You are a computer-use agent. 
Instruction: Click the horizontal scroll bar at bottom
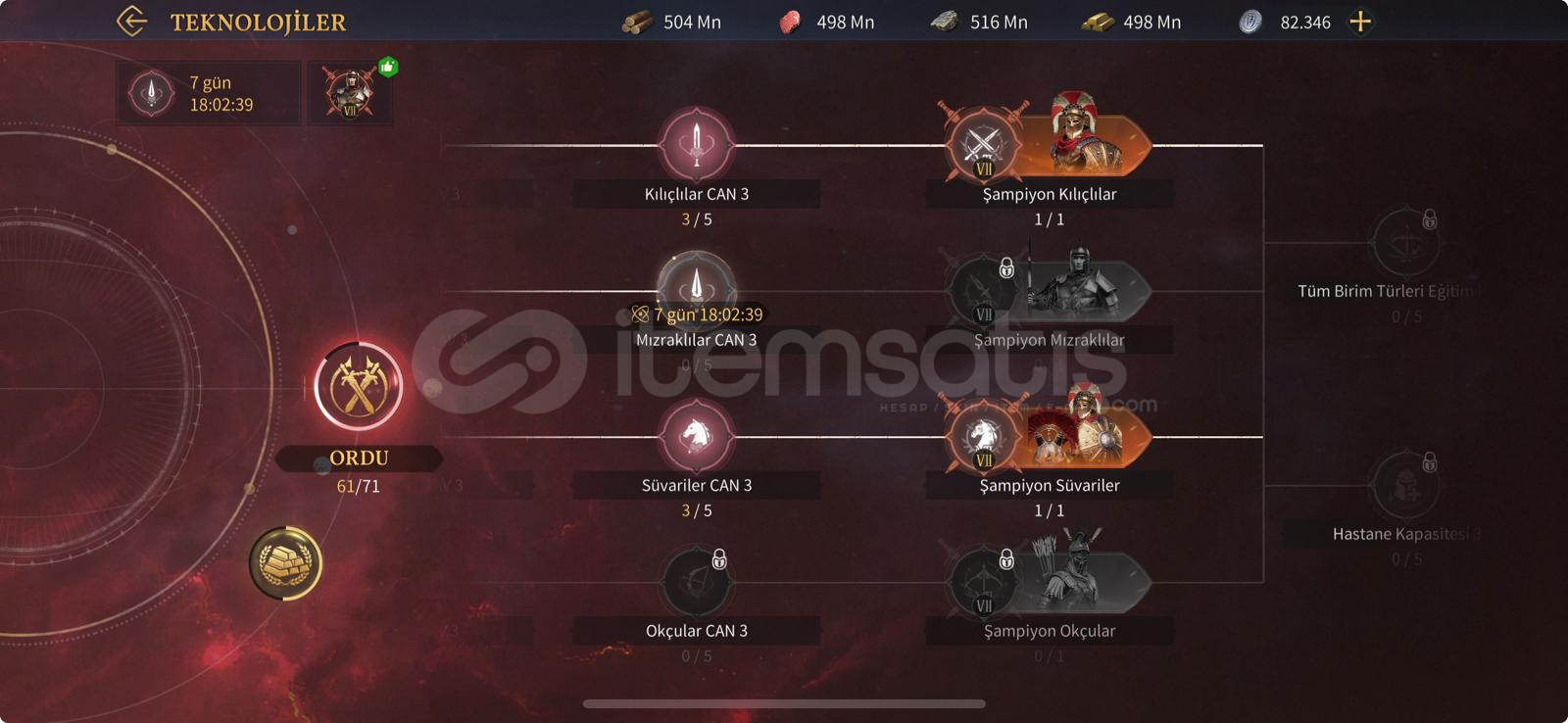(784, 703)
